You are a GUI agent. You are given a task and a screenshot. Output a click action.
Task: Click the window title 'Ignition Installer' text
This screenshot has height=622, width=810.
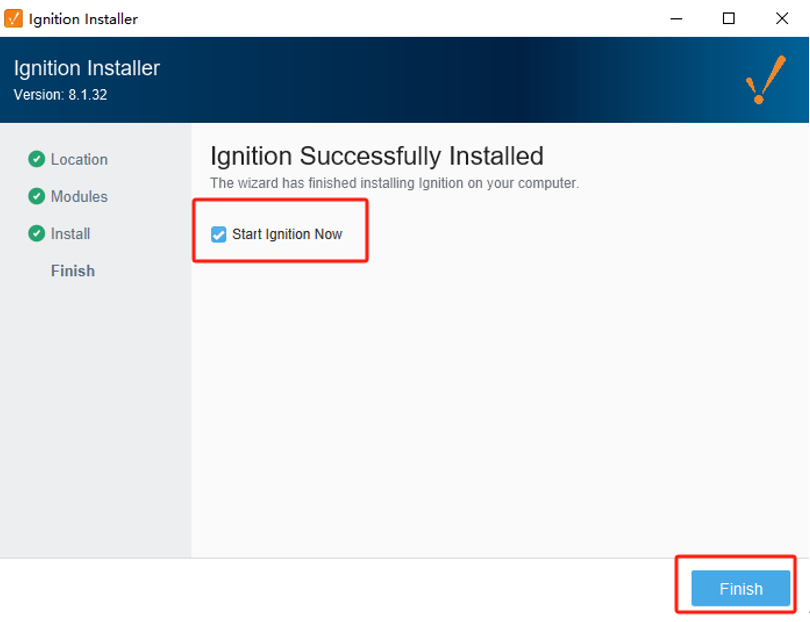(x=83, y=19)
